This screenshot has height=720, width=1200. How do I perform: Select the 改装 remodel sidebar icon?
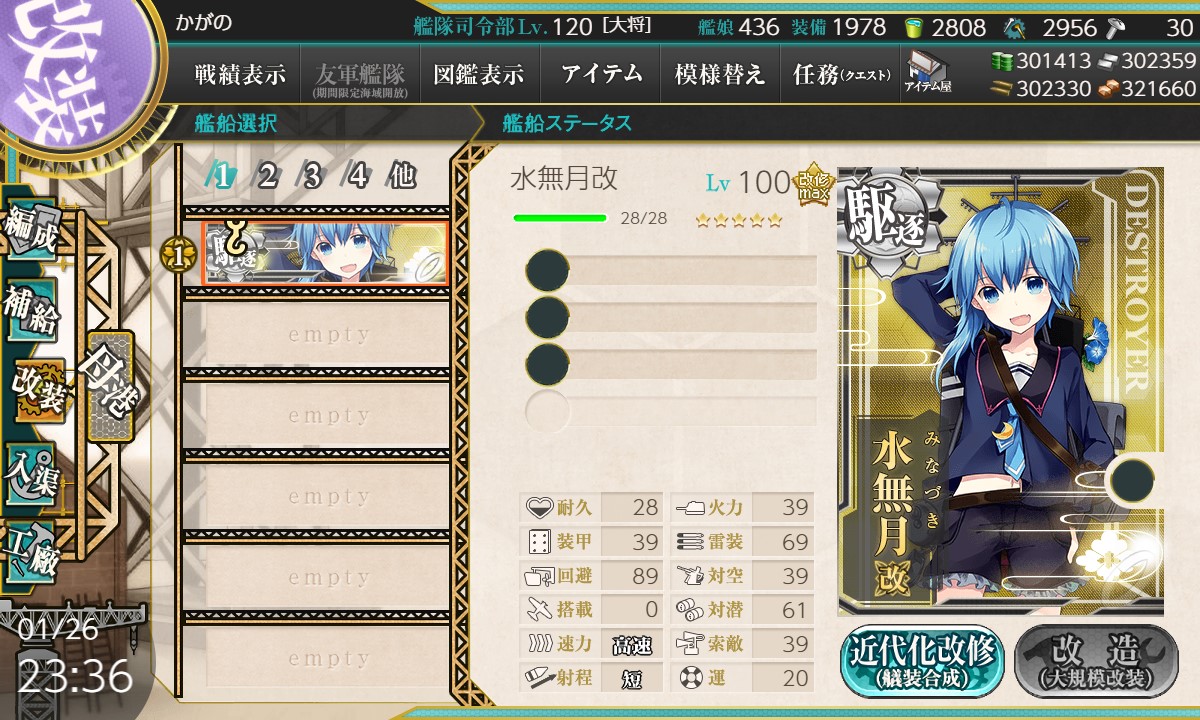(x=38, y=390)
